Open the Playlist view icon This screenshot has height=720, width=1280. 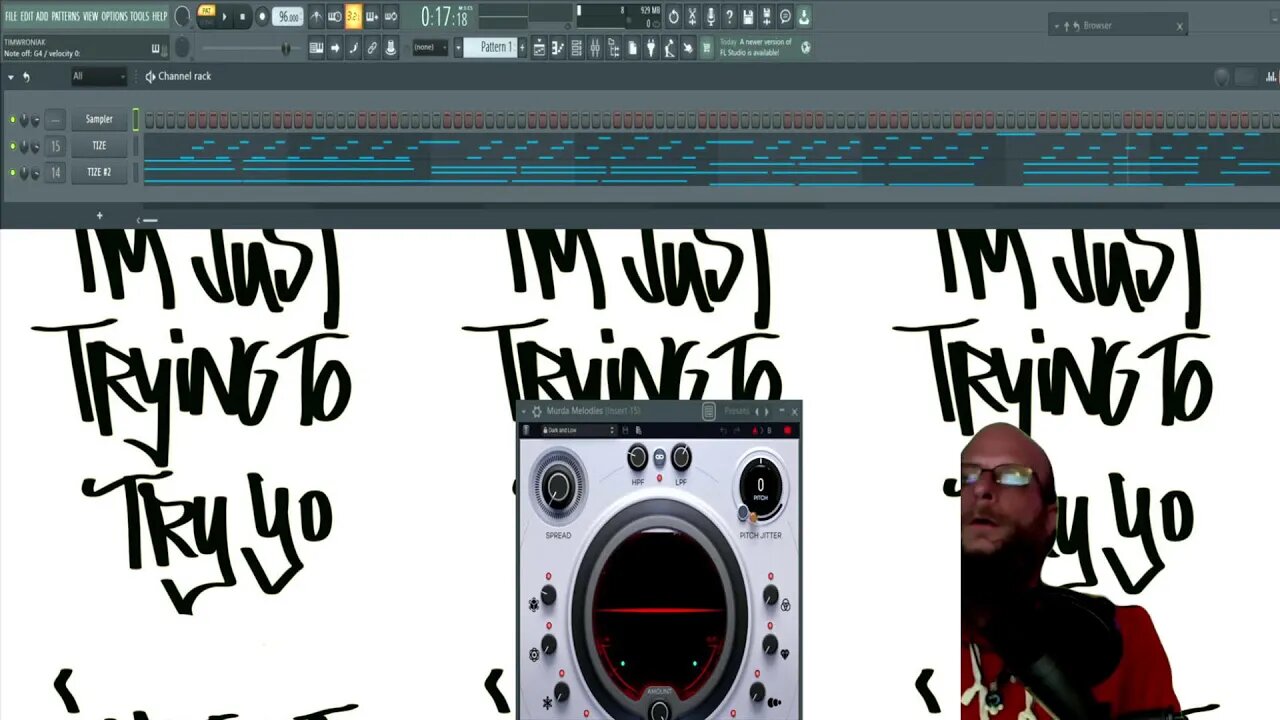pyautogui.click(x=539, y=48)
